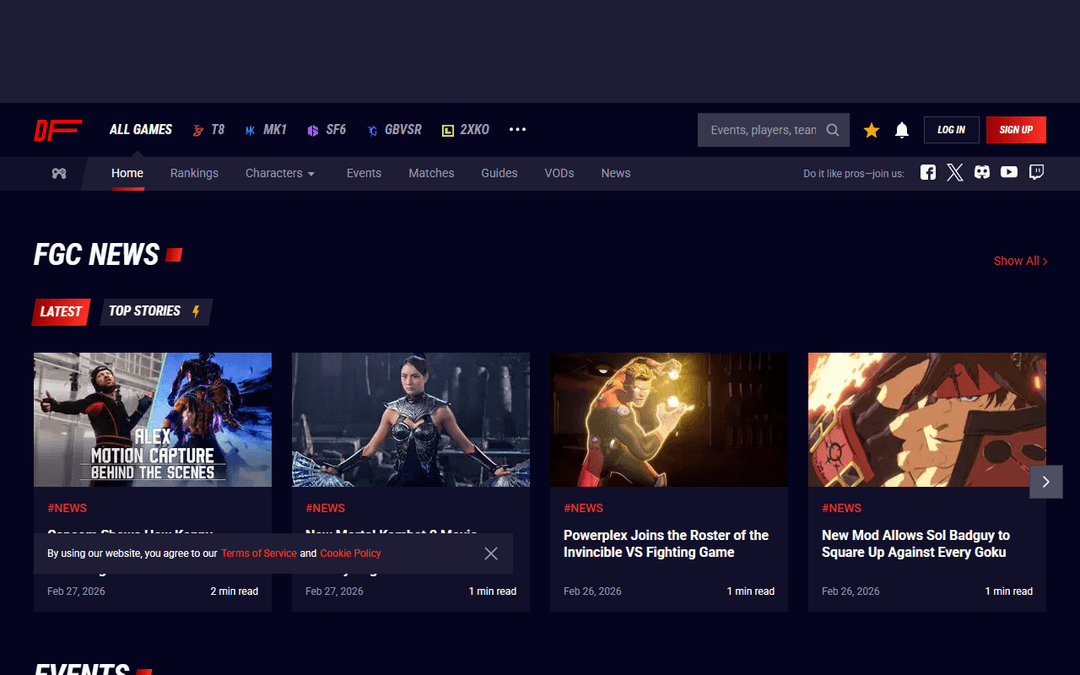The width and height of the screenshot is (1080, 675).
Task: Open the YouTube channel icon
Action: [1009, 172]
